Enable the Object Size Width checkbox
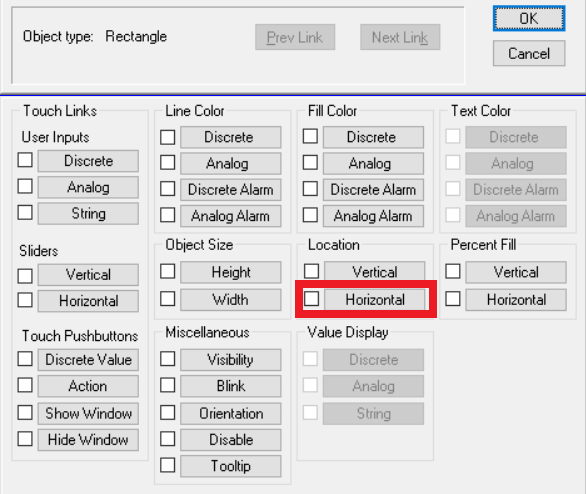The width and height of the screenshot is (586, 494). point(167,299)
